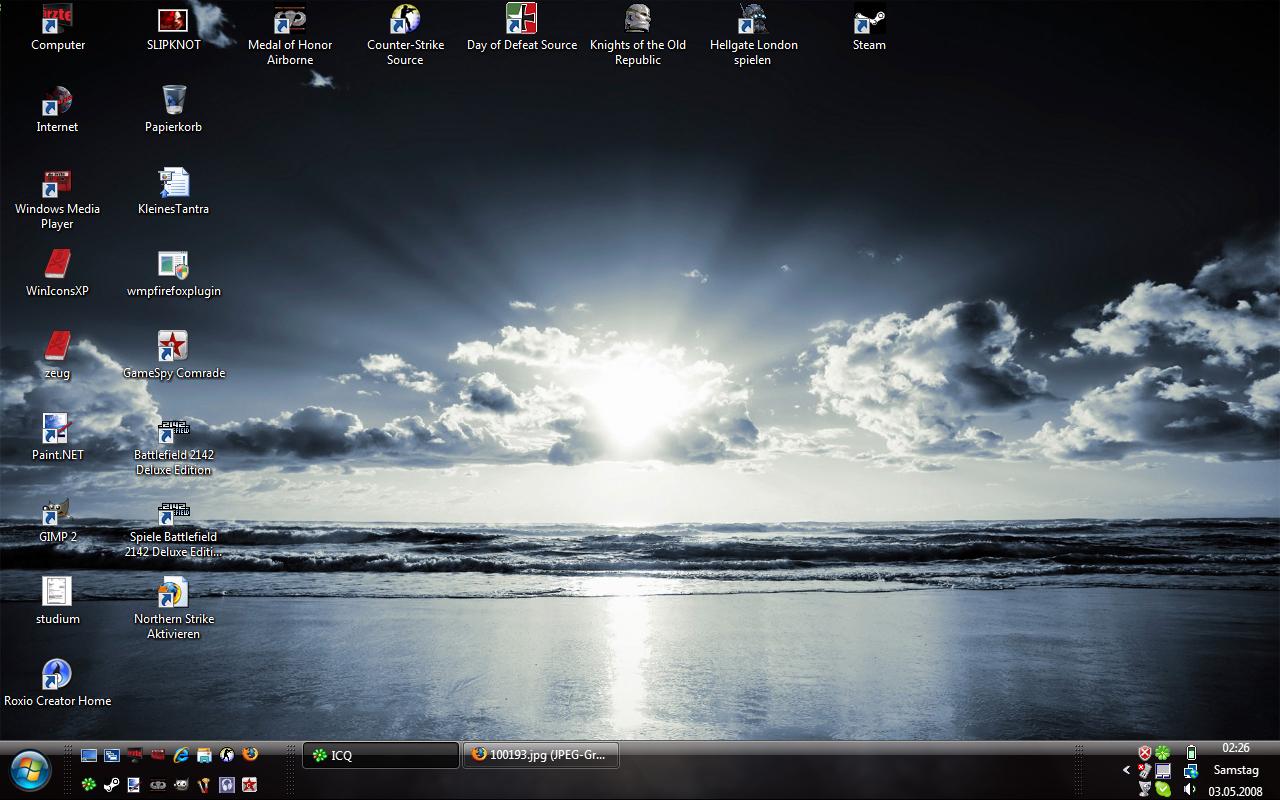Image resolution: width=1280 pixels, height=800 pixels.
Task: Click the Hellgate London spielen shortcut
Action: click(x=753, y=22)
